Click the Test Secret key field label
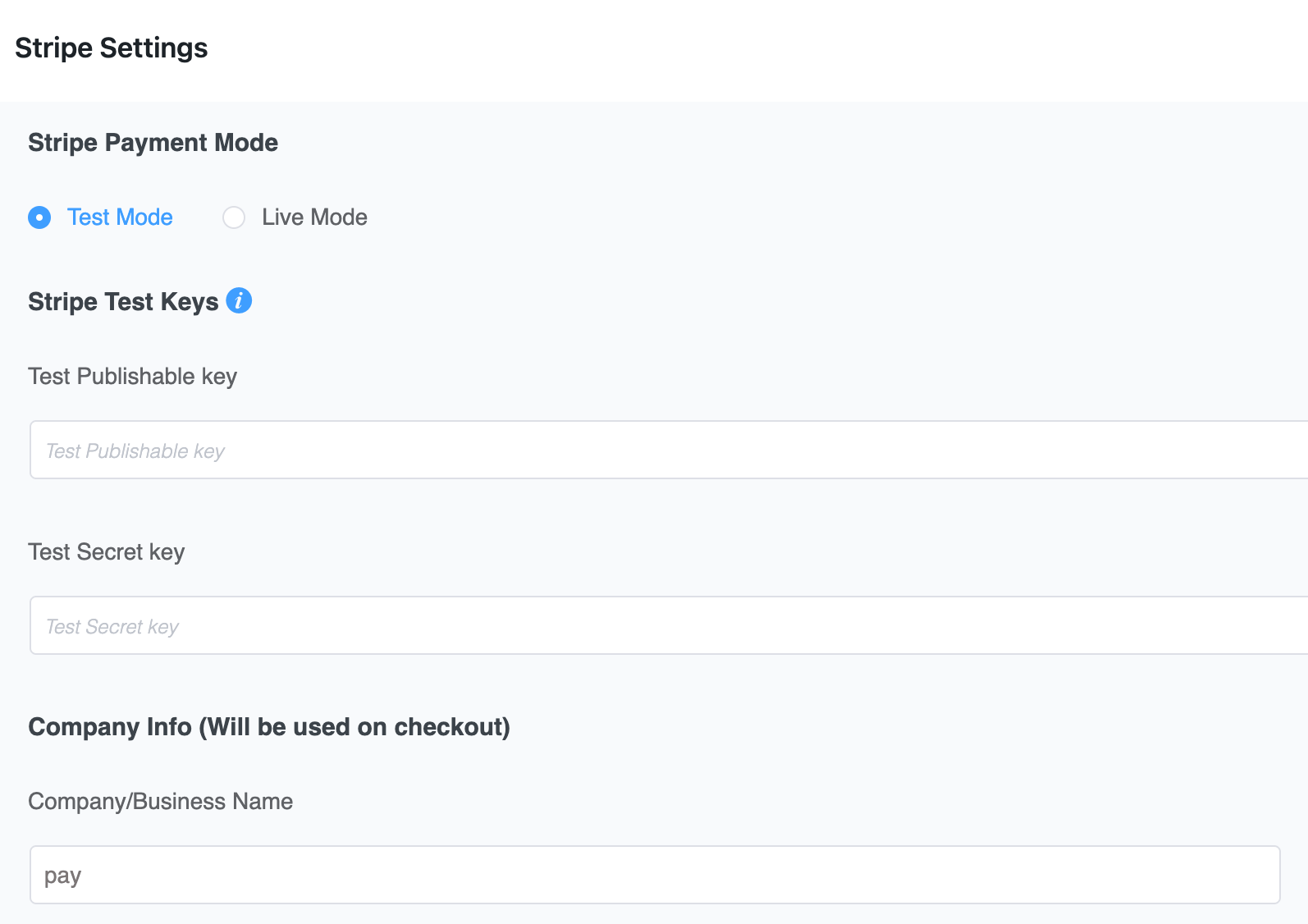 pyautogui.click(x=107, y=552)
